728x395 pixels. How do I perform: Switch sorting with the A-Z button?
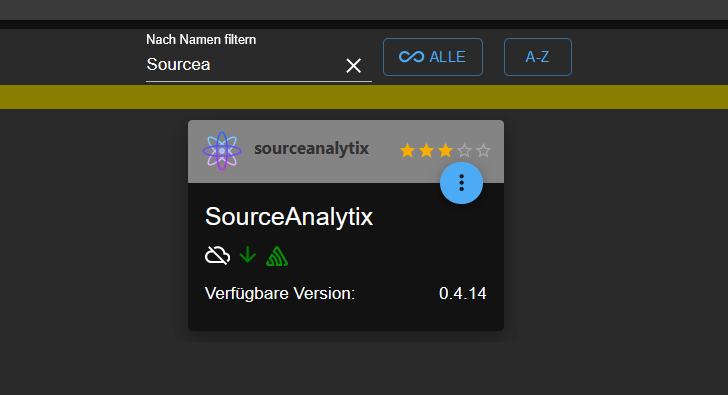coord(538,57)
